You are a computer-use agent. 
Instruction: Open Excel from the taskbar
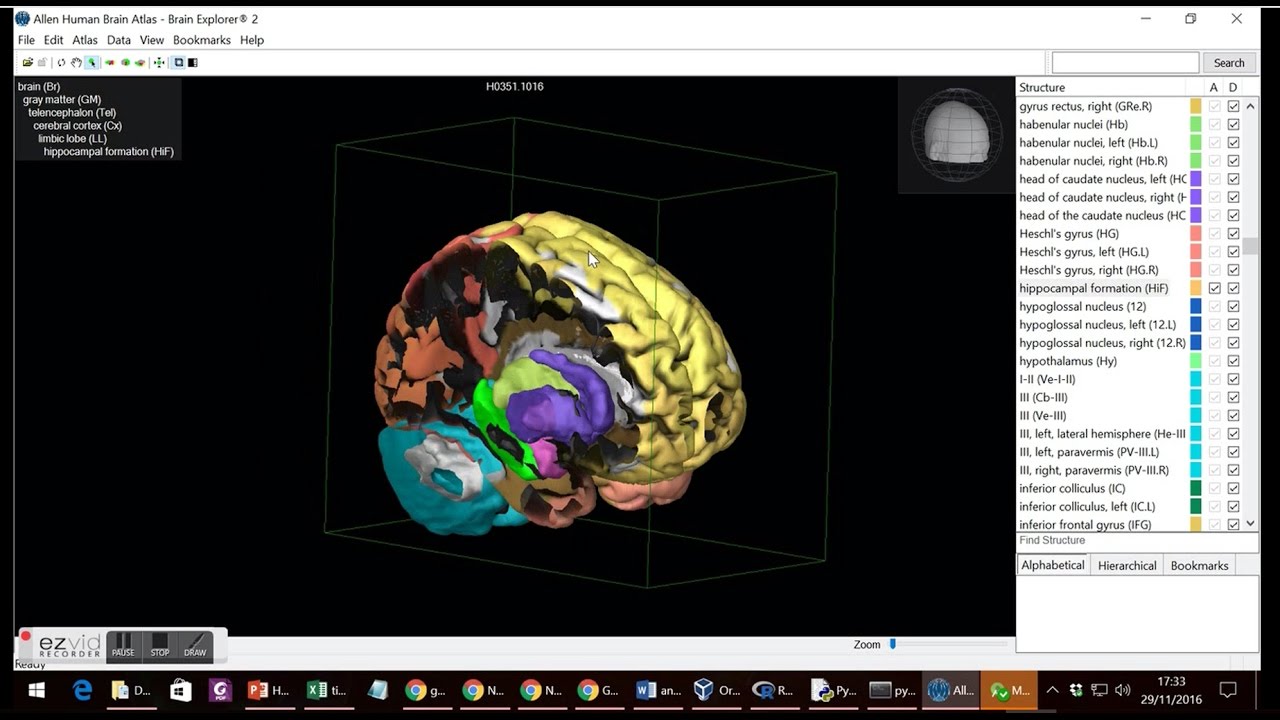(x=327, y=690)
